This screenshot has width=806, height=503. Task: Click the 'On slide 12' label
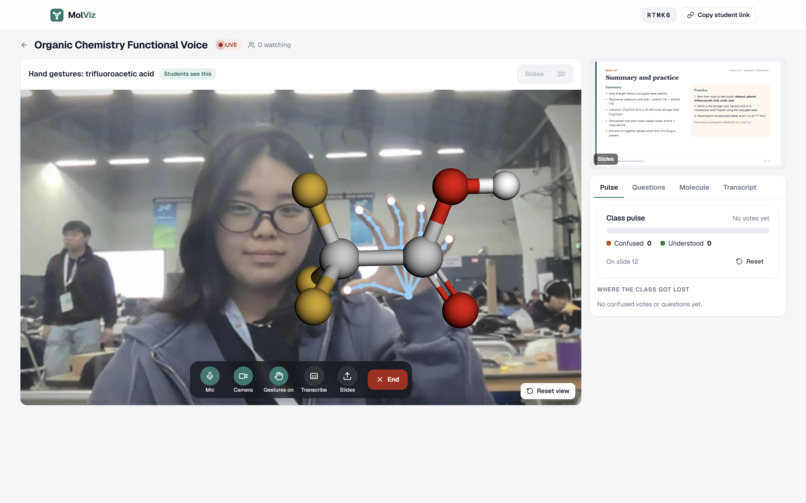click(622, 262)
